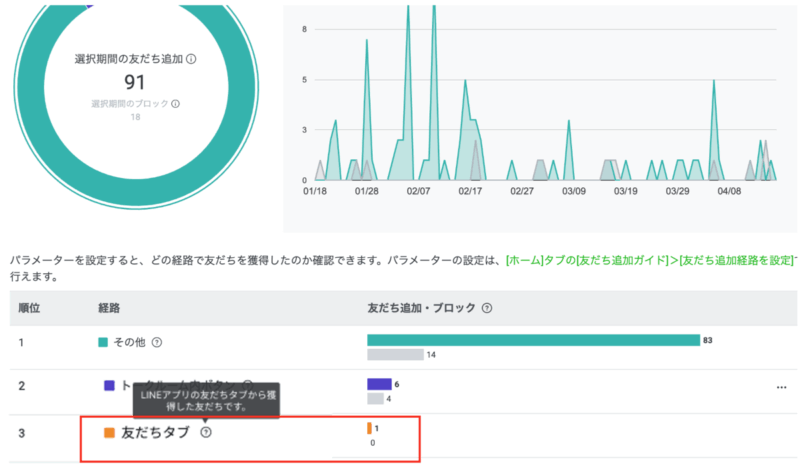Click info icon beside 選択期間のブロック
The image size is (800, 471).
(176, 104)
